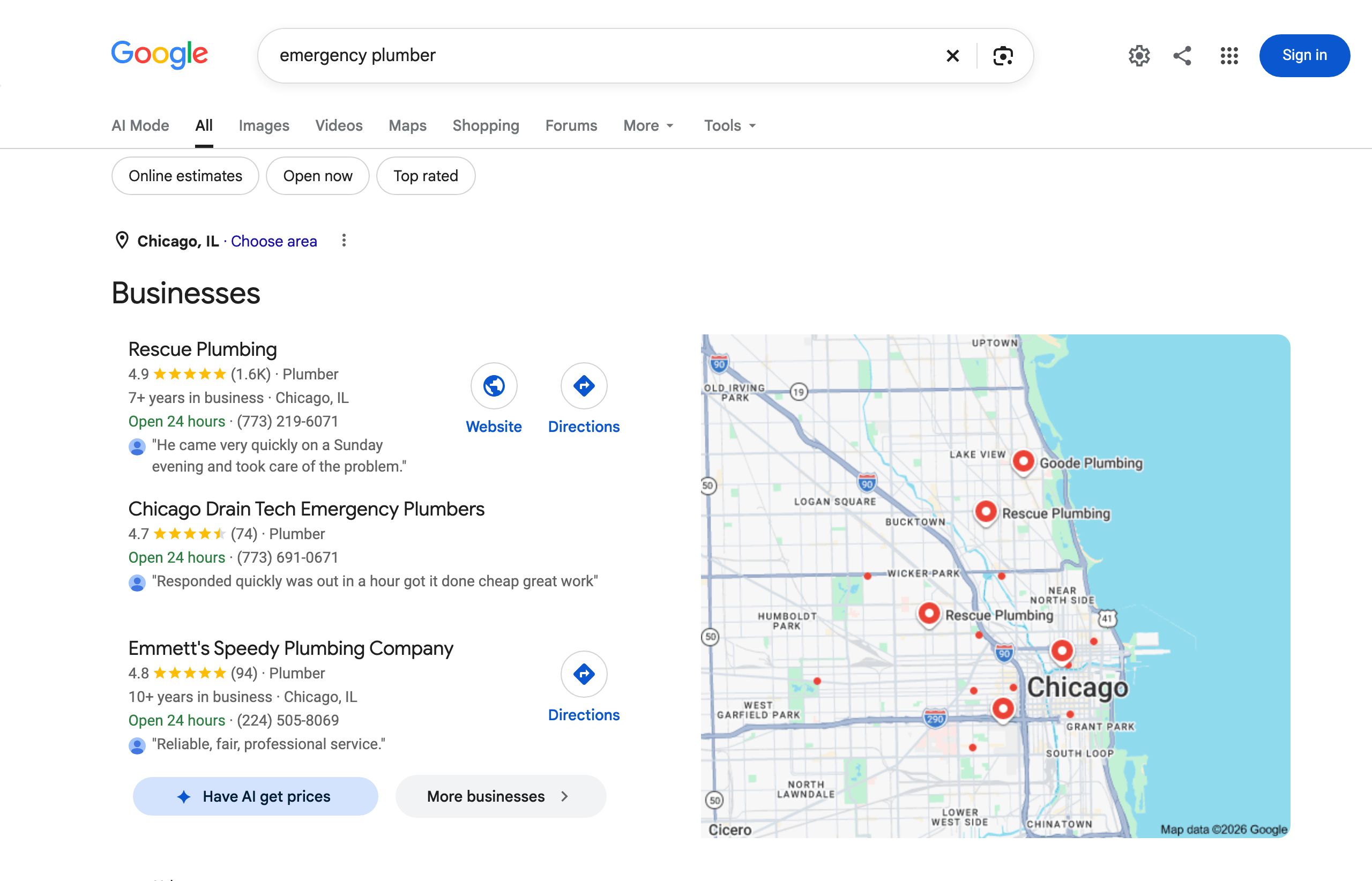Viewport: 1372px width, 881px height.
Task: Click Have AI get prices button
Action: (255, 796)
